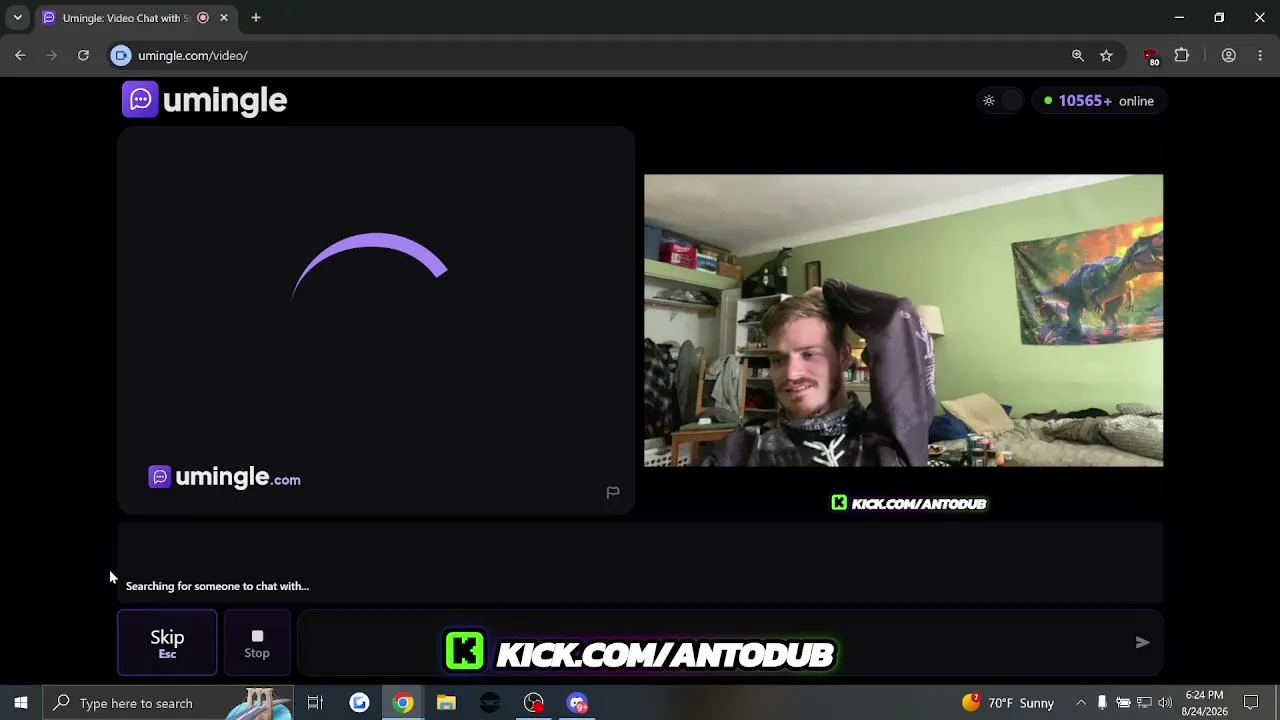
Task: Open the volume control in system tray
Action: tap(1165, 703)
